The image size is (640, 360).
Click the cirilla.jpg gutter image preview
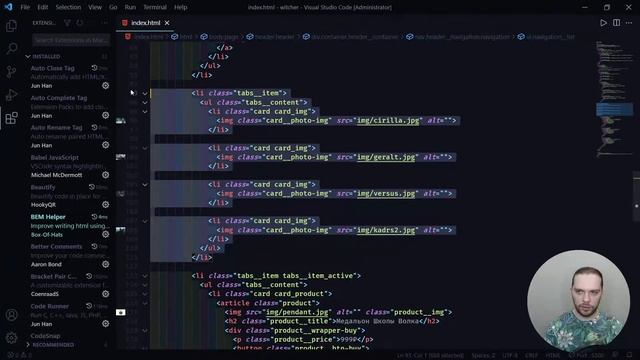pyautogui.click(x=121, y=120)
